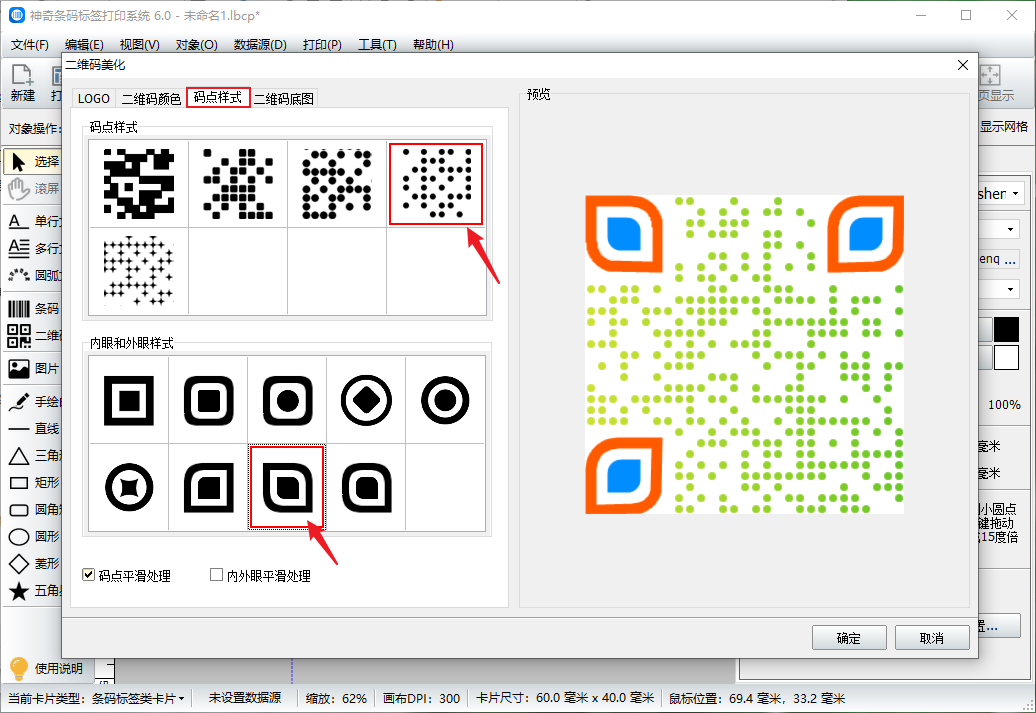This screenshot has height=713, width=1036.
Task: Select the solid square code point style
Action: click(x=139, y=184)
